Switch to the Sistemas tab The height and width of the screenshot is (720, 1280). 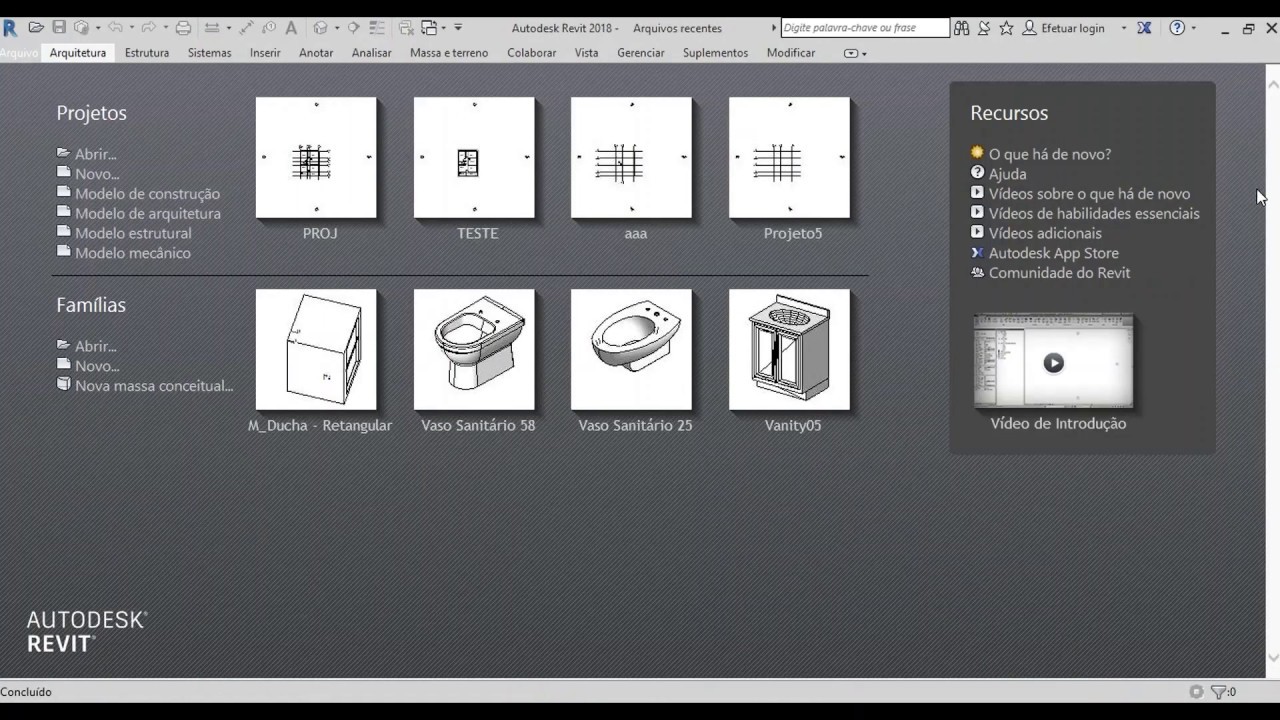[209, 53]
